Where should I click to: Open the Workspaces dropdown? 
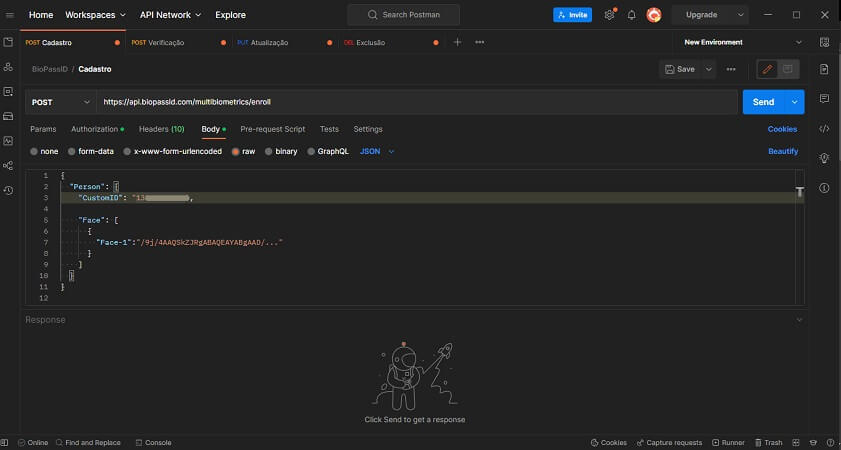(x=95, y=15)
